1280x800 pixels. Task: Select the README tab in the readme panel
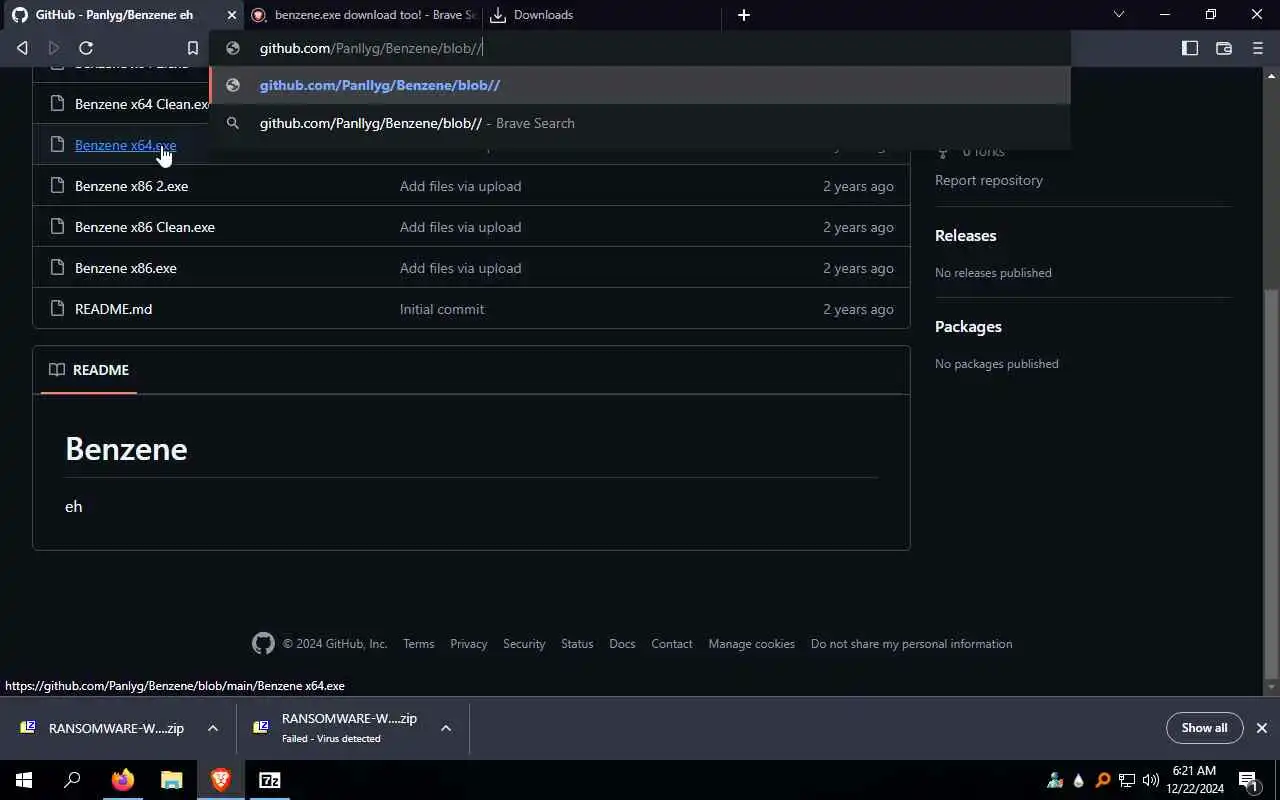[x=89, y=370]
